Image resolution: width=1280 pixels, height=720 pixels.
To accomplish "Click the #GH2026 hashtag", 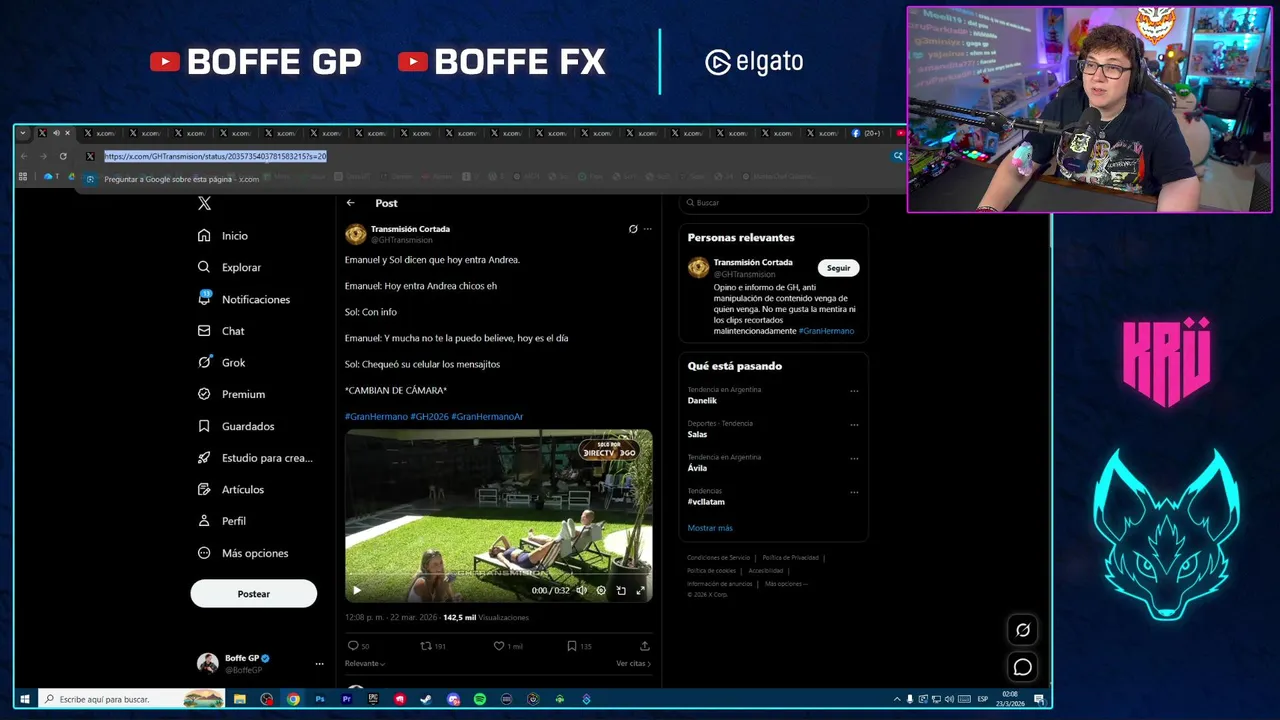I will [x=429, y=416].
